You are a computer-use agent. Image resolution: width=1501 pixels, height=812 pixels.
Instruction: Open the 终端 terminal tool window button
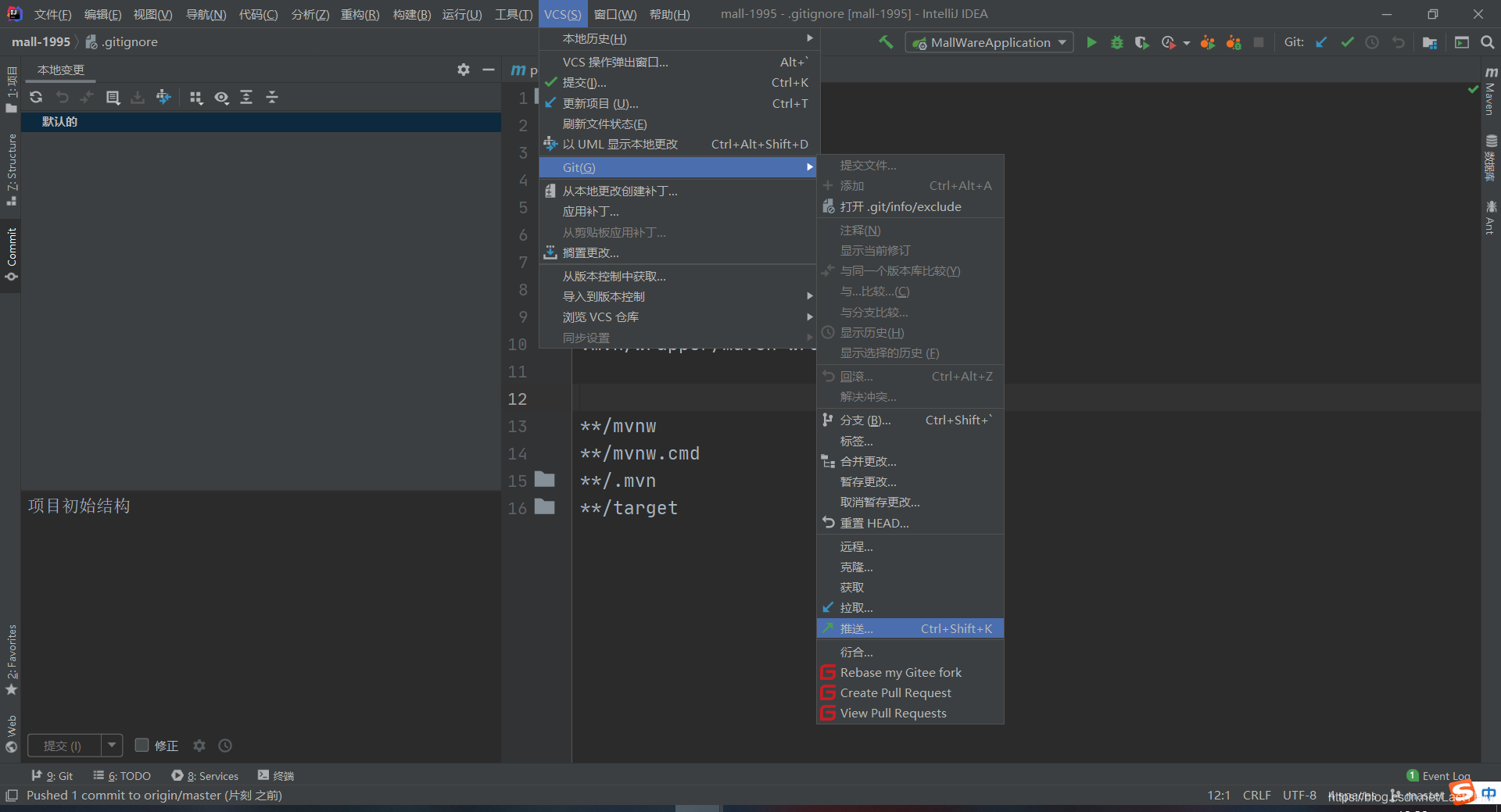(x=276, y=775)
